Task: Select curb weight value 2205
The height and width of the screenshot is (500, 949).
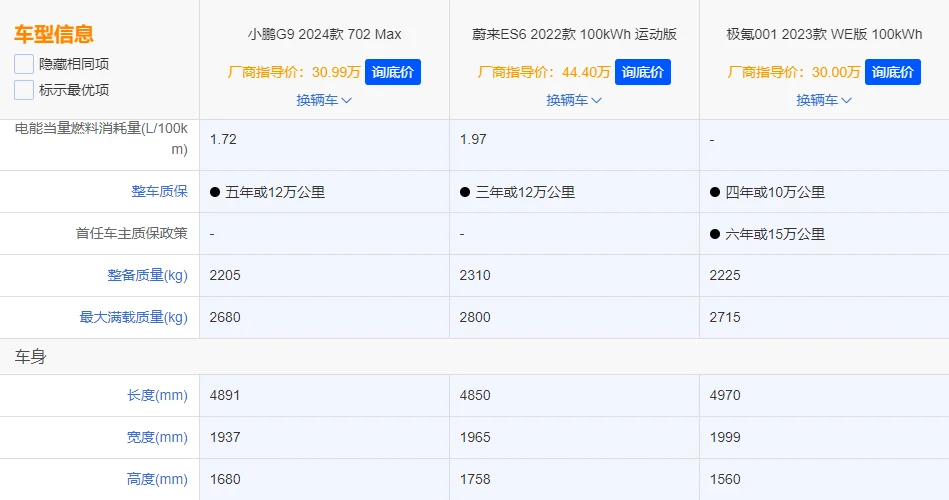Action: pyautogui.click(x=225, y=275)
